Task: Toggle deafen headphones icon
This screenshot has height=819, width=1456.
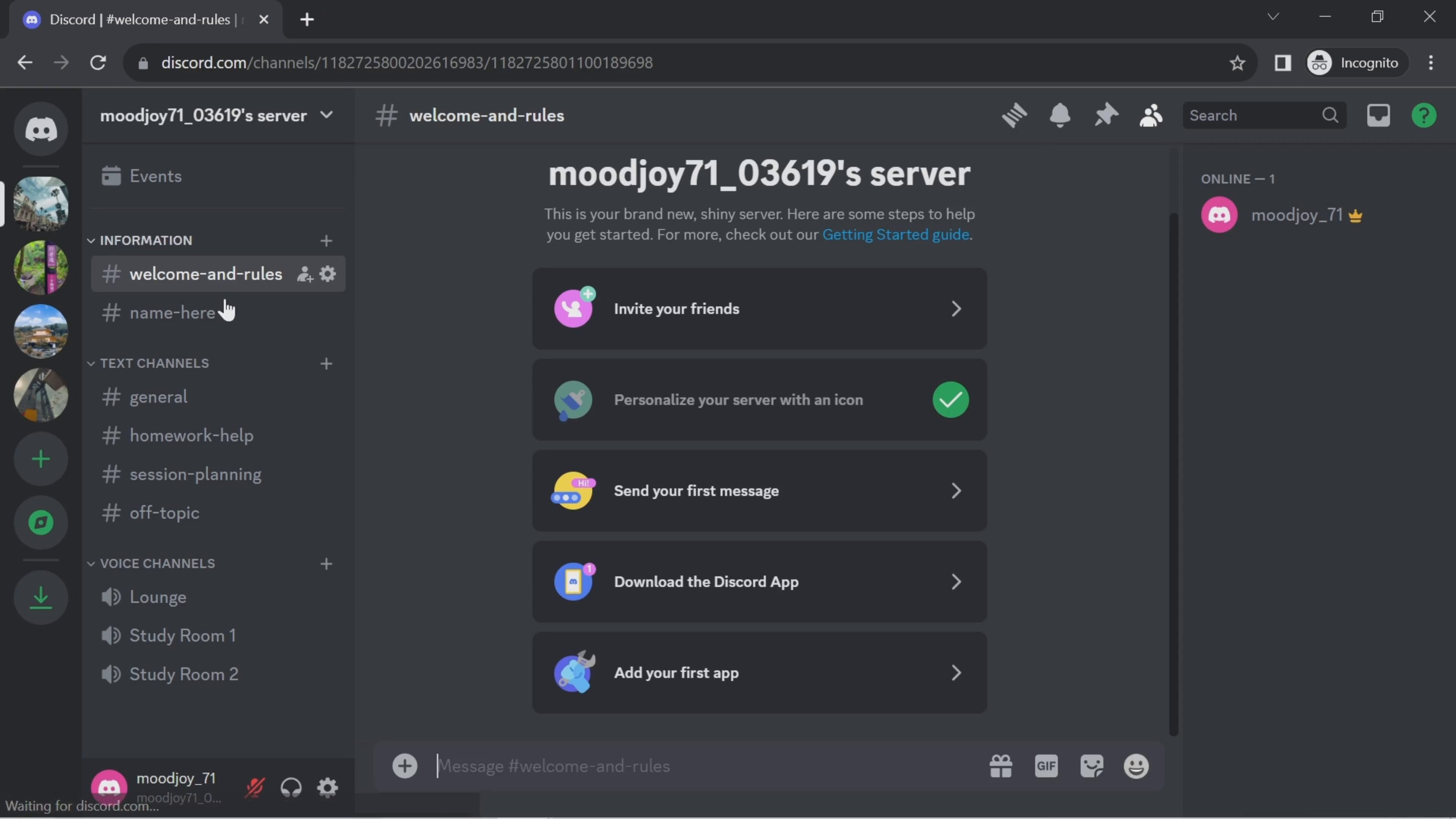Action: pos(291,788)
